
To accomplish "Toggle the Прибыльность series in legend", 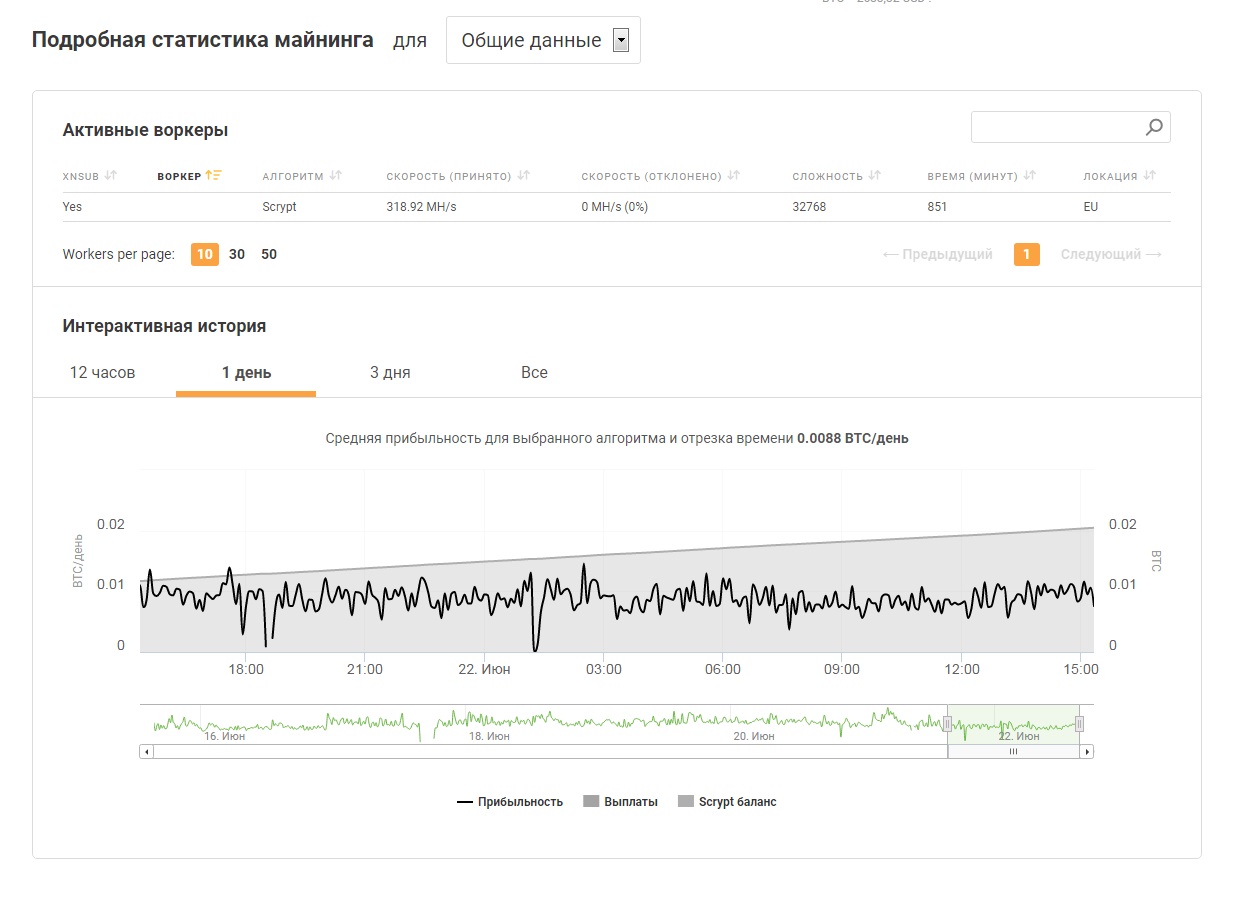I will pyautogui.click(x=510, y=802).
